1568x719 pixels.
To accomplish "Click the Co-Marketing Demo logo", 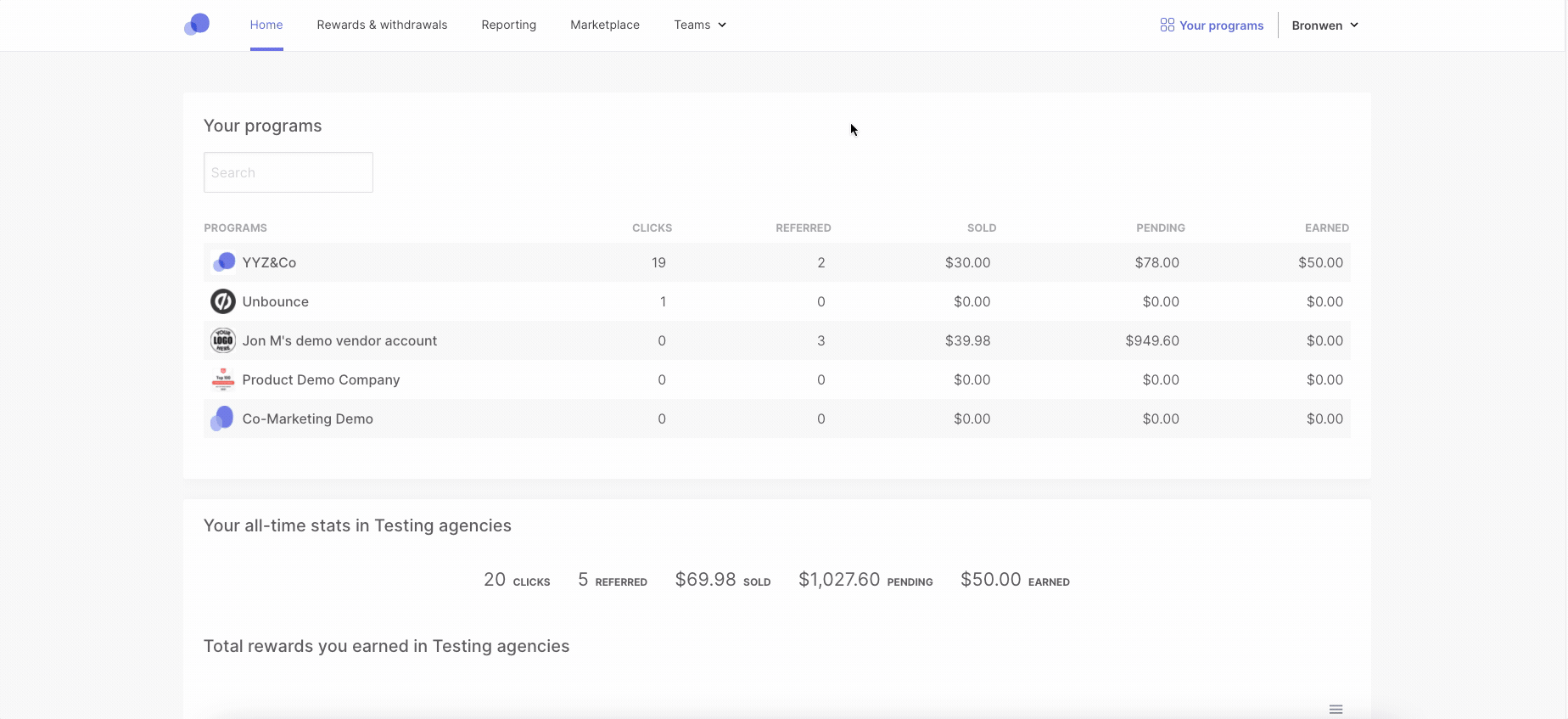I will tap(223, 418).
